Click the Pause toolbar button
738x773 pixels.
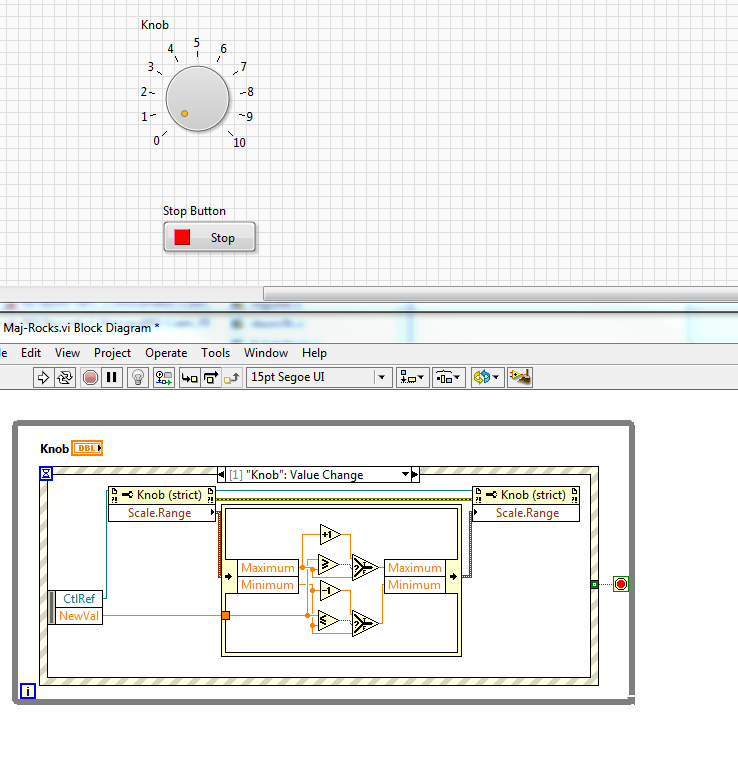coord(112,377)
